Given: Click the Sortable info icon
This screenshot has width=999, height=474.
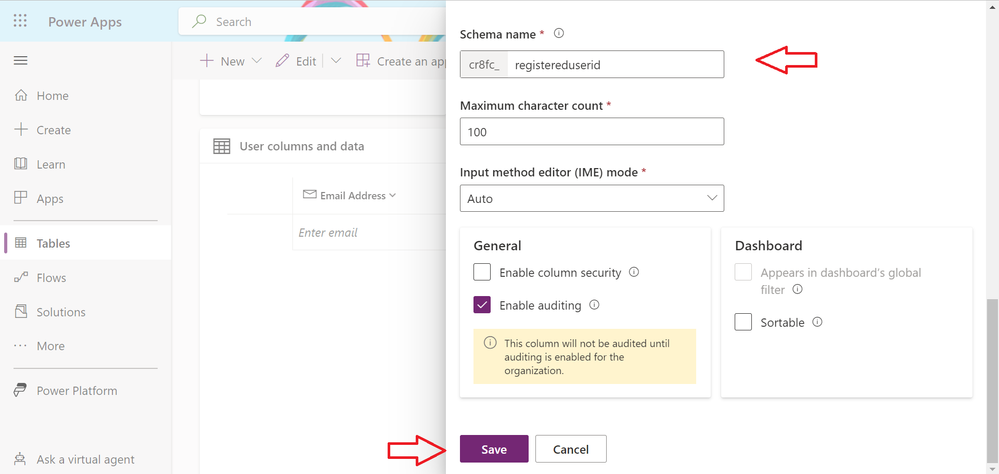Looking at the screenshot, I should [x=817, y=322].
